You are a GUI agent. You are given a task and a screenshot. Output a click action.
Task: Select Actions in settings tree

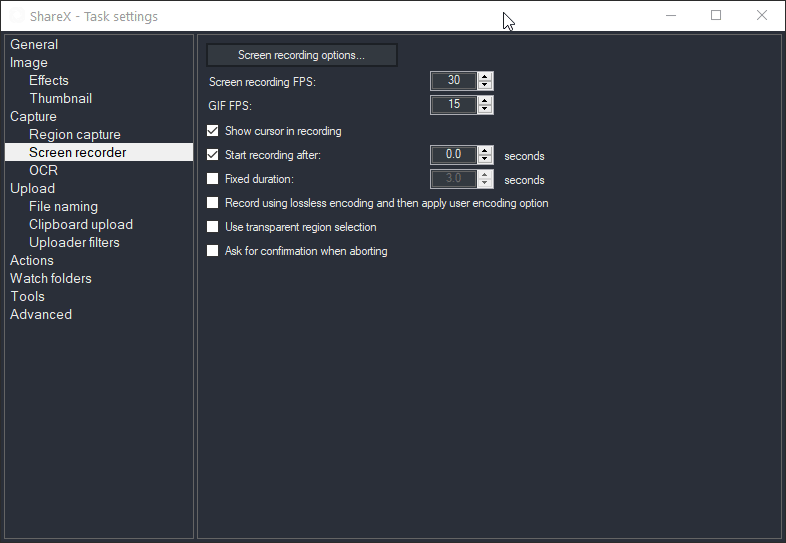(x=32, y=261)
